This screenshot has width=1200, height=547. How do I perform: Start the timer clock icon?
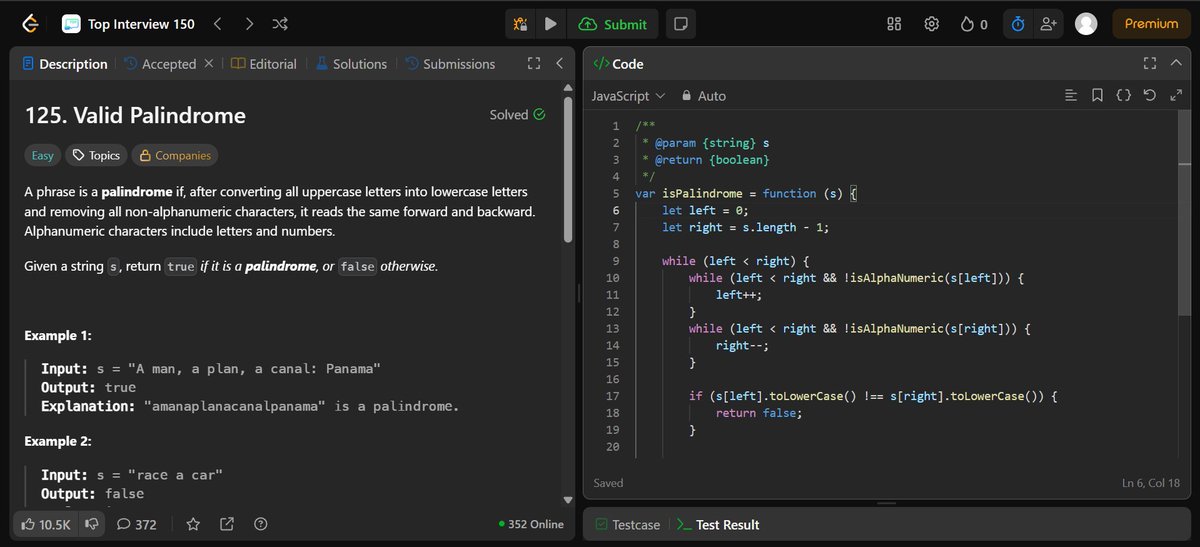tap(1018, 24)
